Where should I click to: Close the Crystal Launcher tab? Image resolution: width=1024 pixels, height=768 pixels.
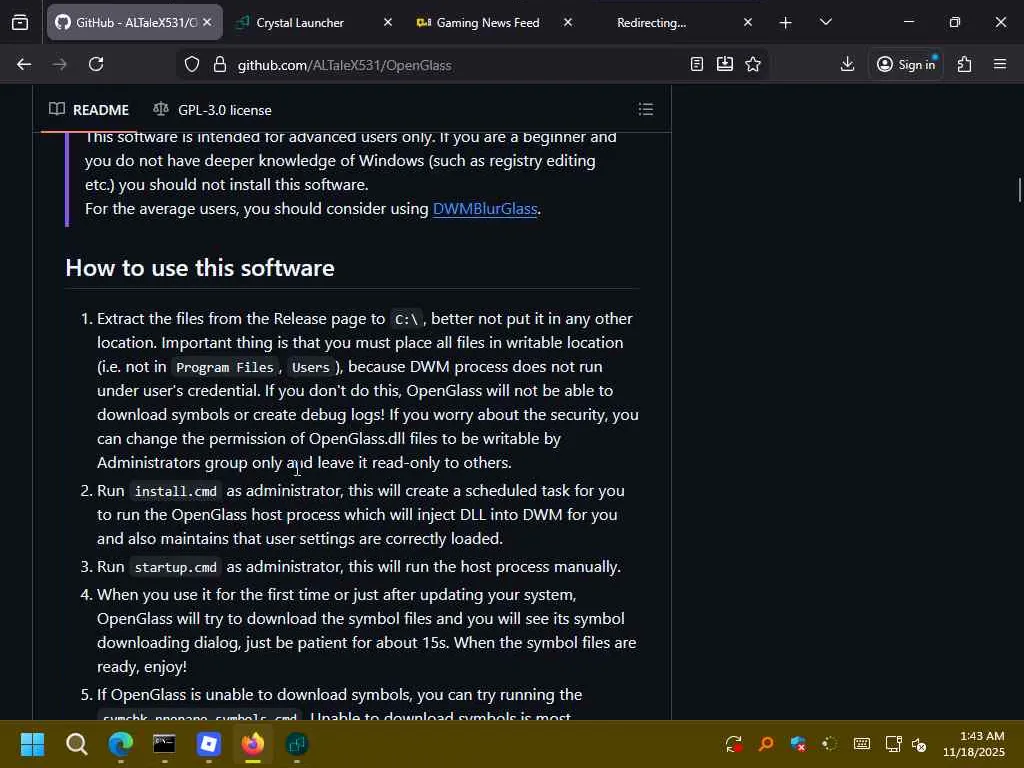(387, 22)
